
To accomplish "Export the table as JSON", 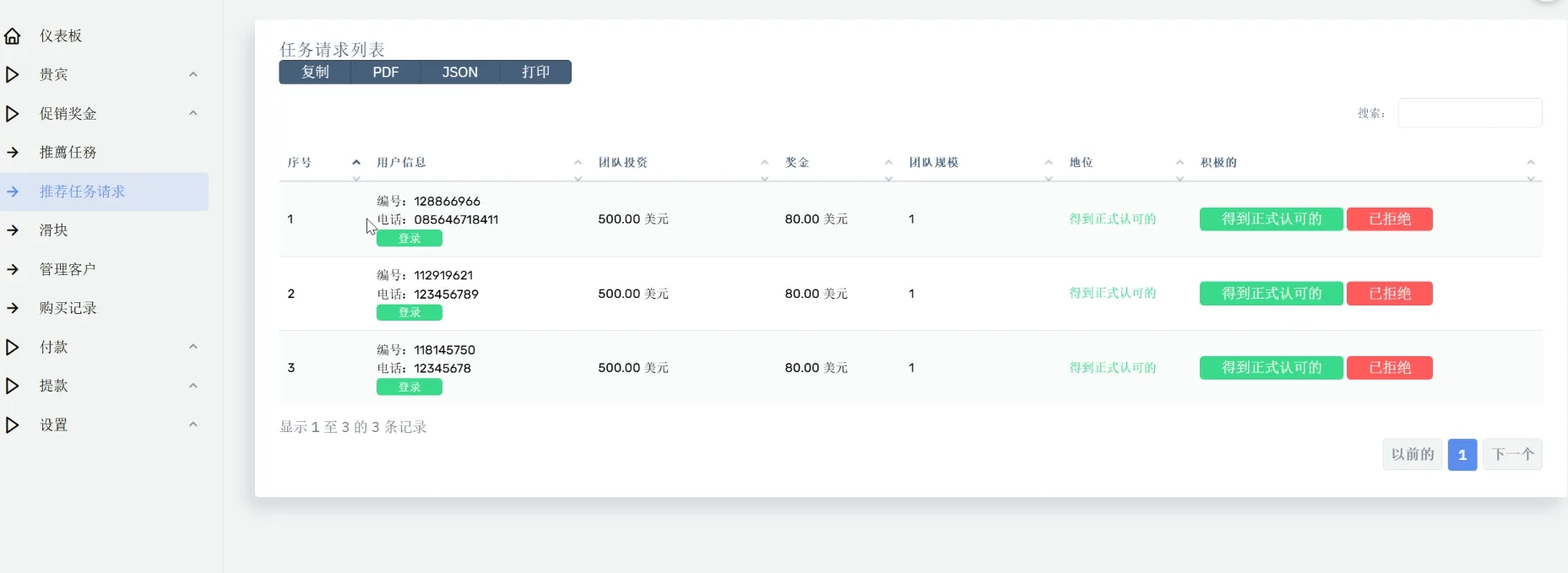I will (x=459, y=73).
